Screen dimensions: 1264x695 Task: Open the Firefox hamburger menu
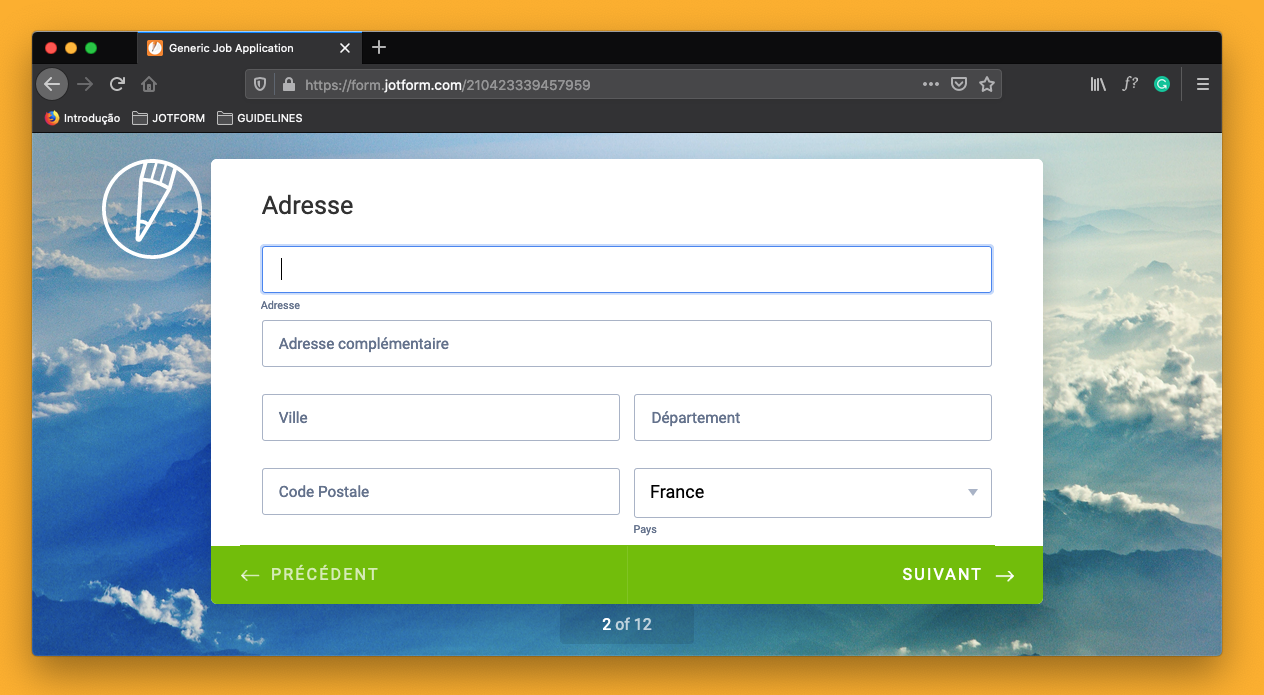(1203, 84)
